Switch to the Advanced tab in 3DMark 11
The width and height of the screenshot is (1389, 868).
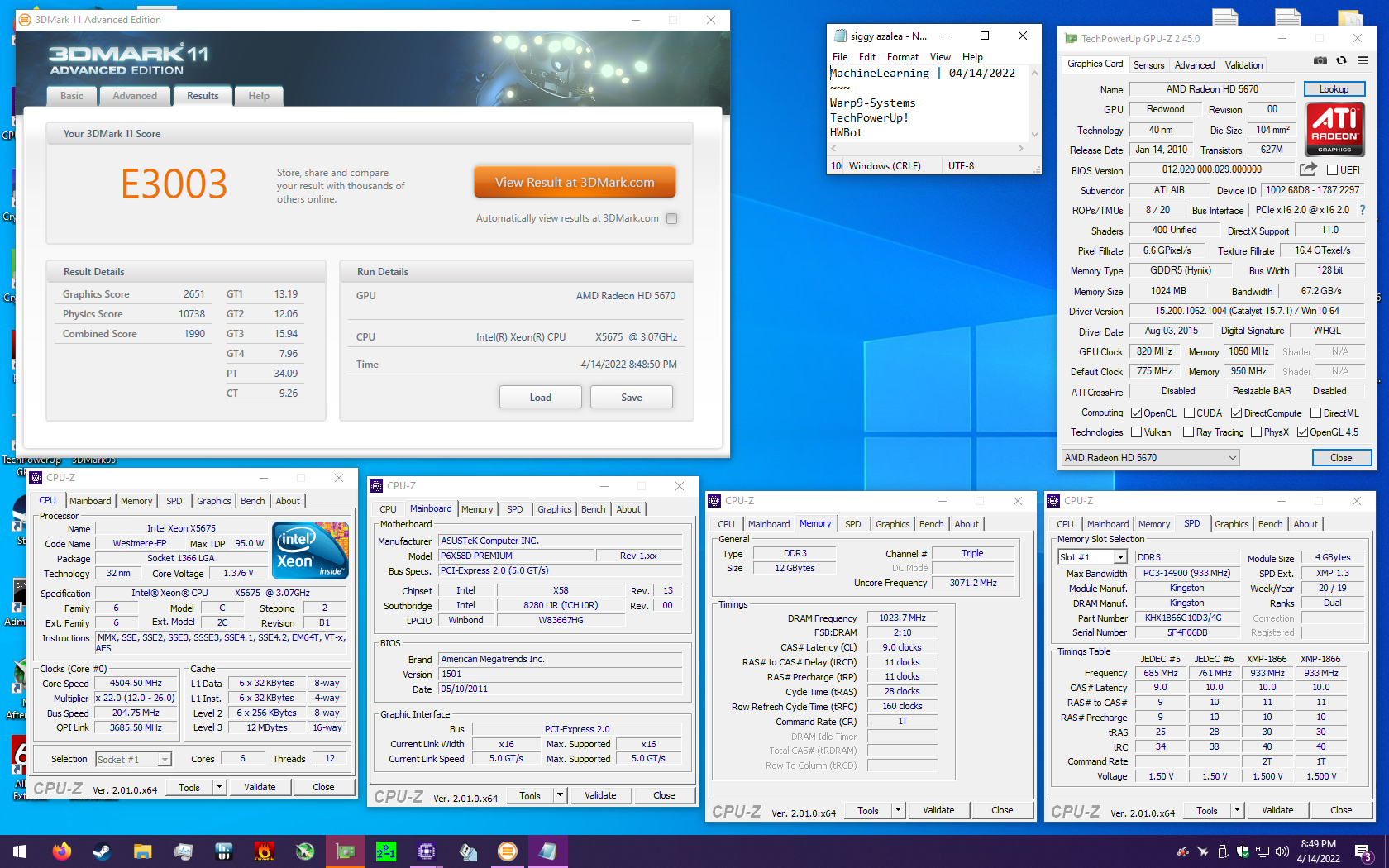[x=135, y=96]
